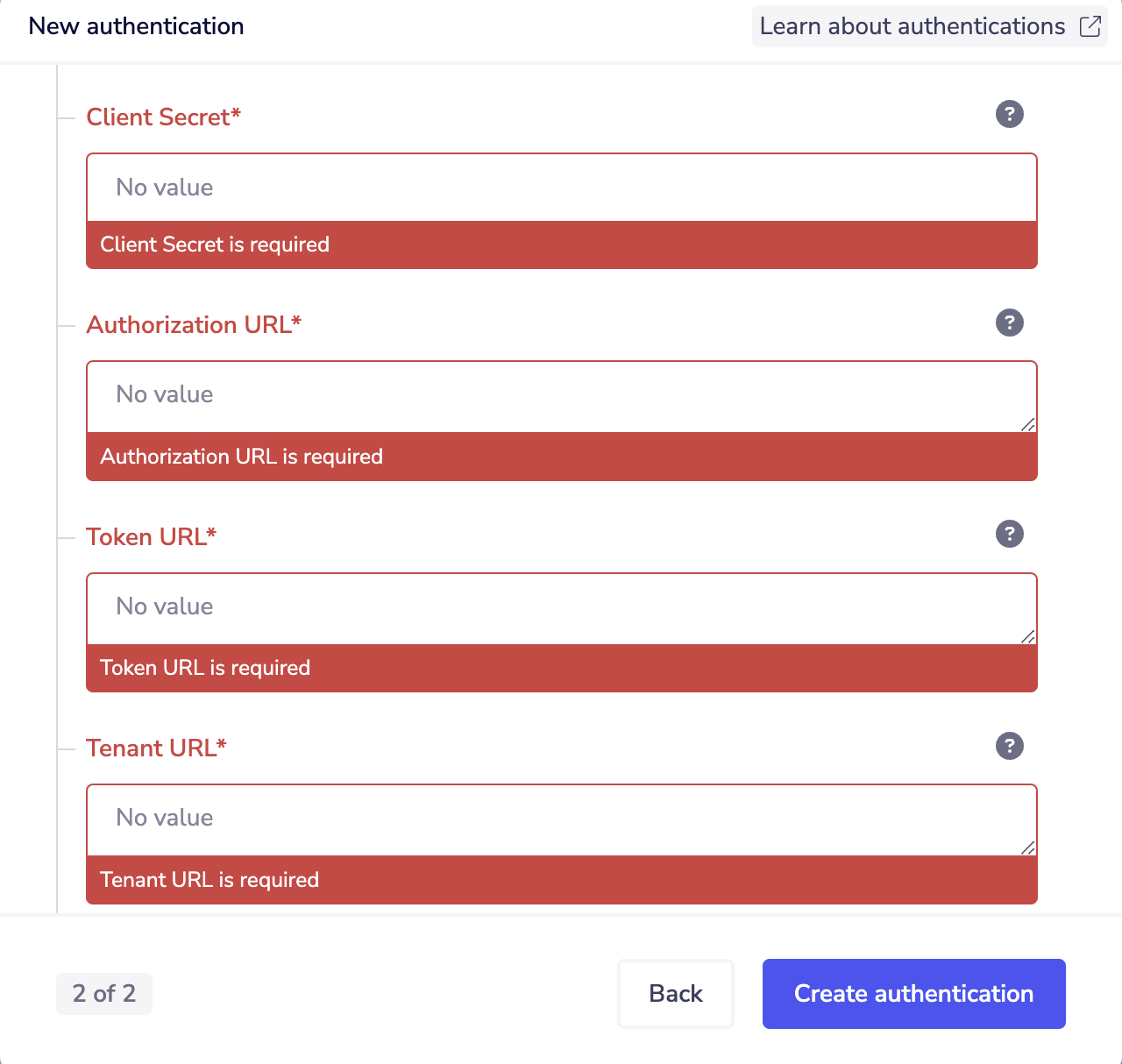Open Learn about authentications link

[x=913, y=26]
